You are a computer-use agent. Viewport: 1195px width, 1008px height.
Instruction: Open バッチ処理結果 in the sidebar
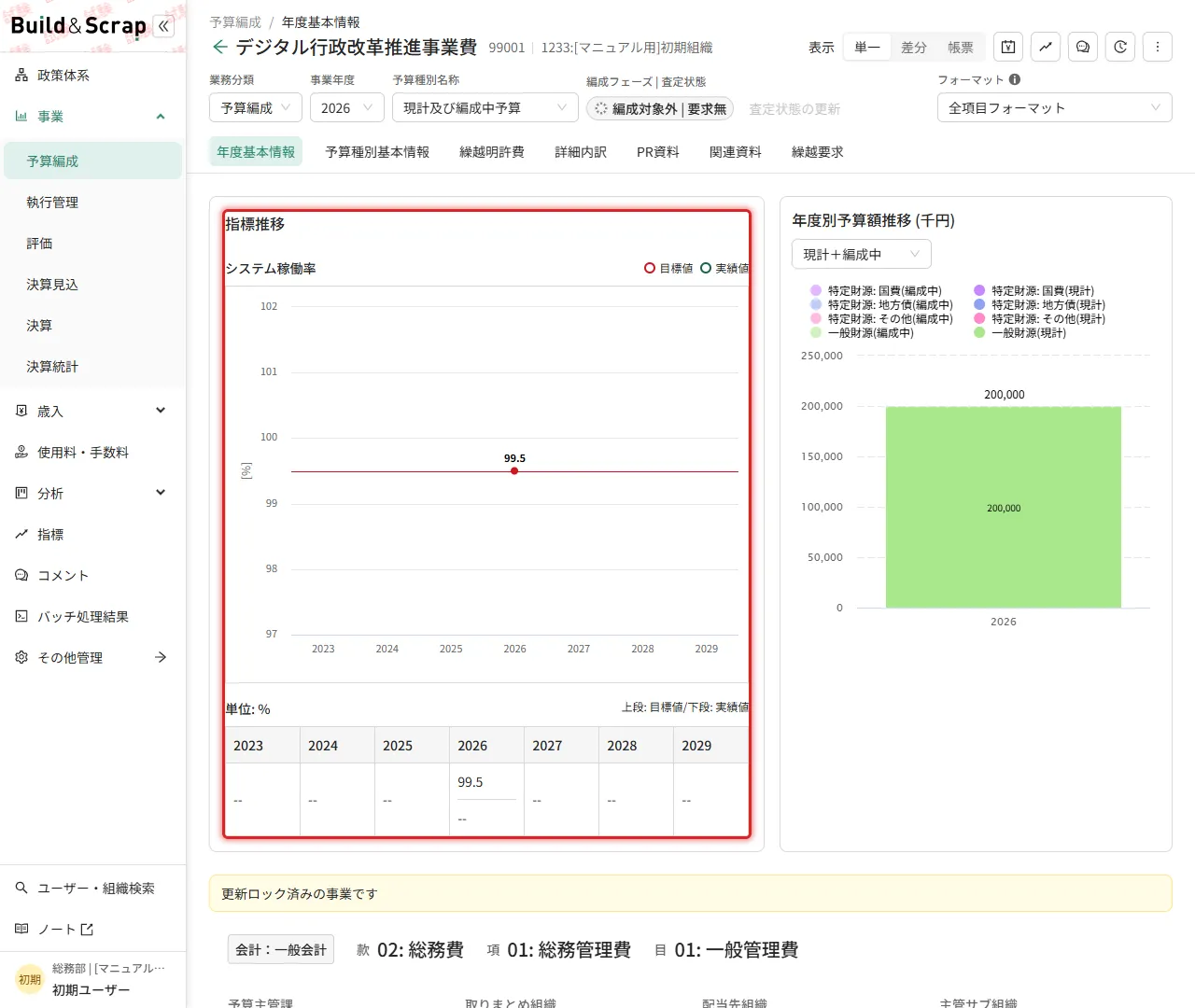point(92,617)
